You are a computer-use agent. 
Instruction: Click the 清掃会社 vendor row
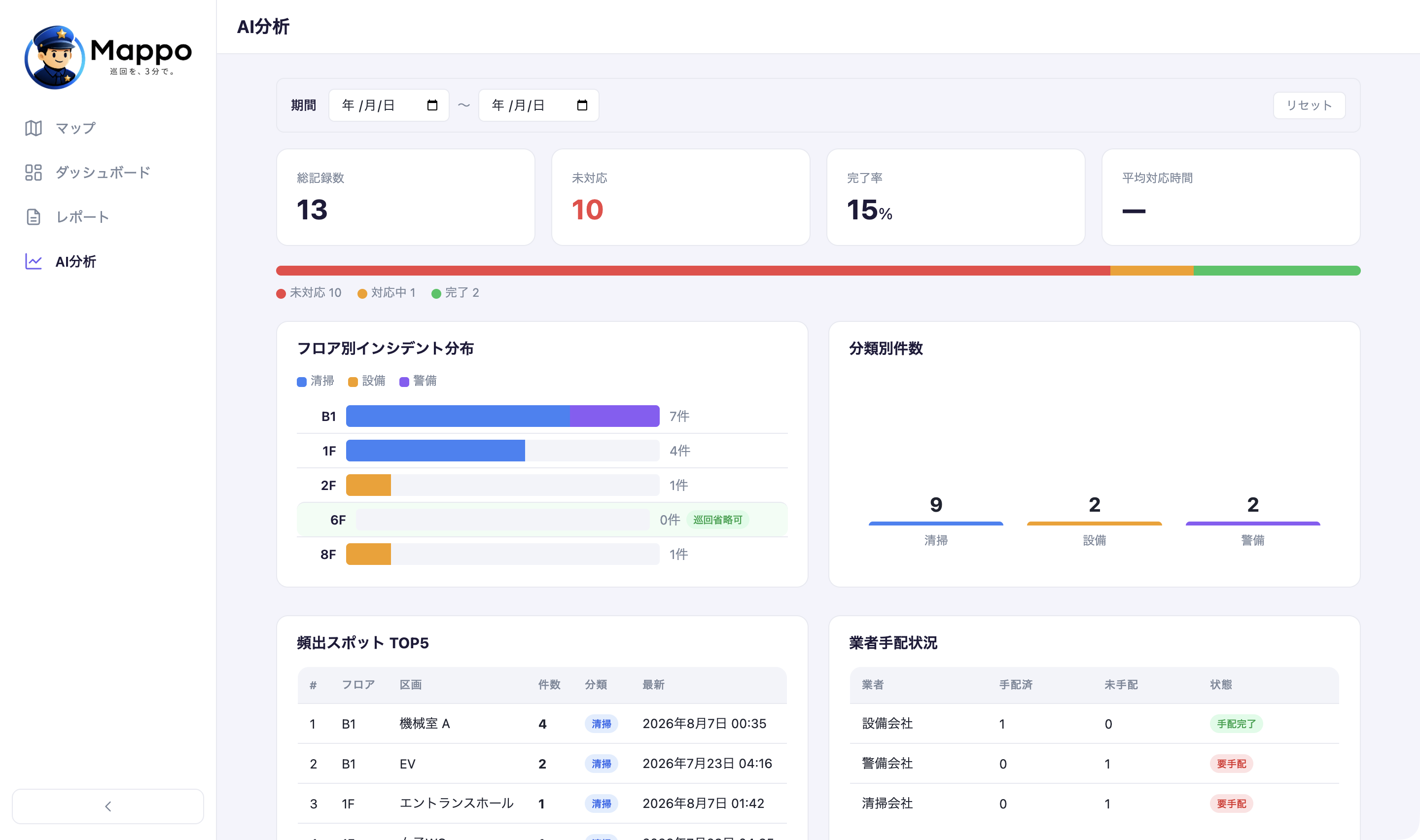click(1095, 804)
